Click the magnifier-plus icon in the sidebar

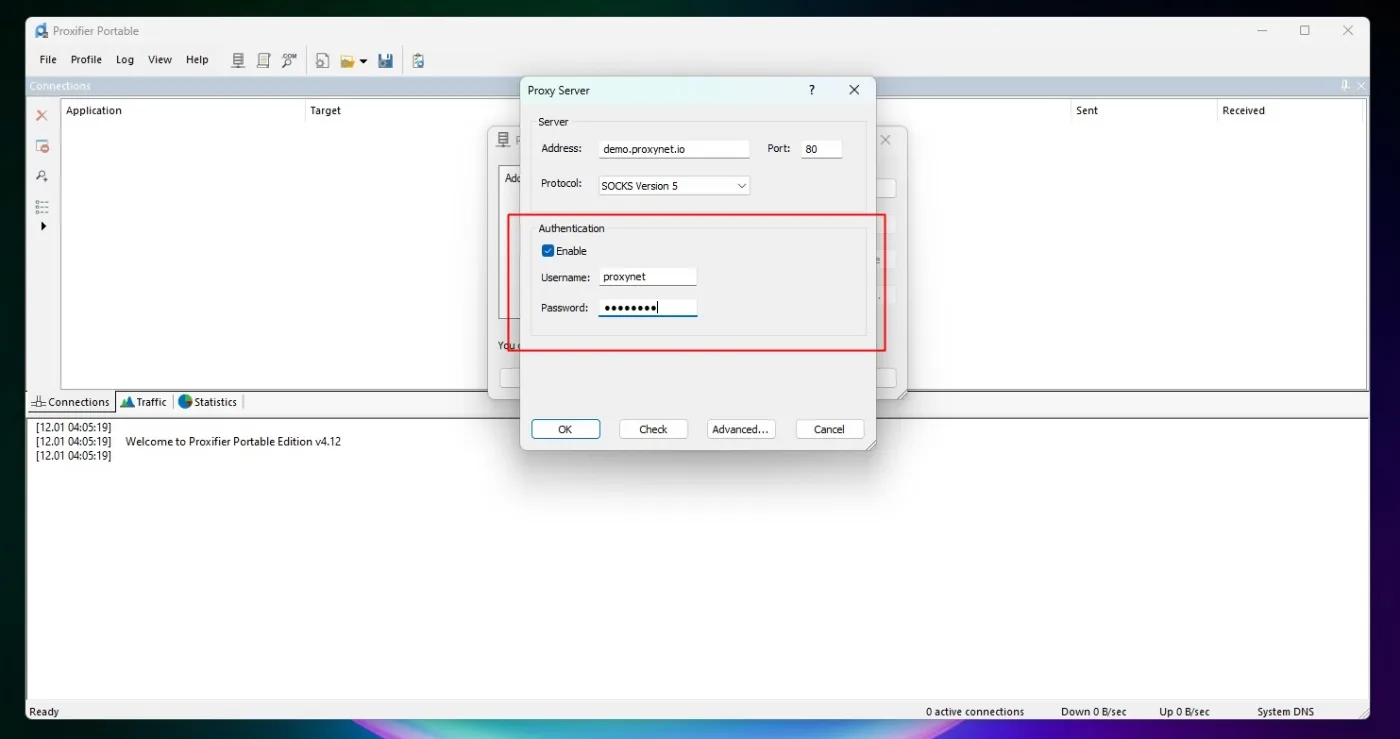tap(42, 176)
